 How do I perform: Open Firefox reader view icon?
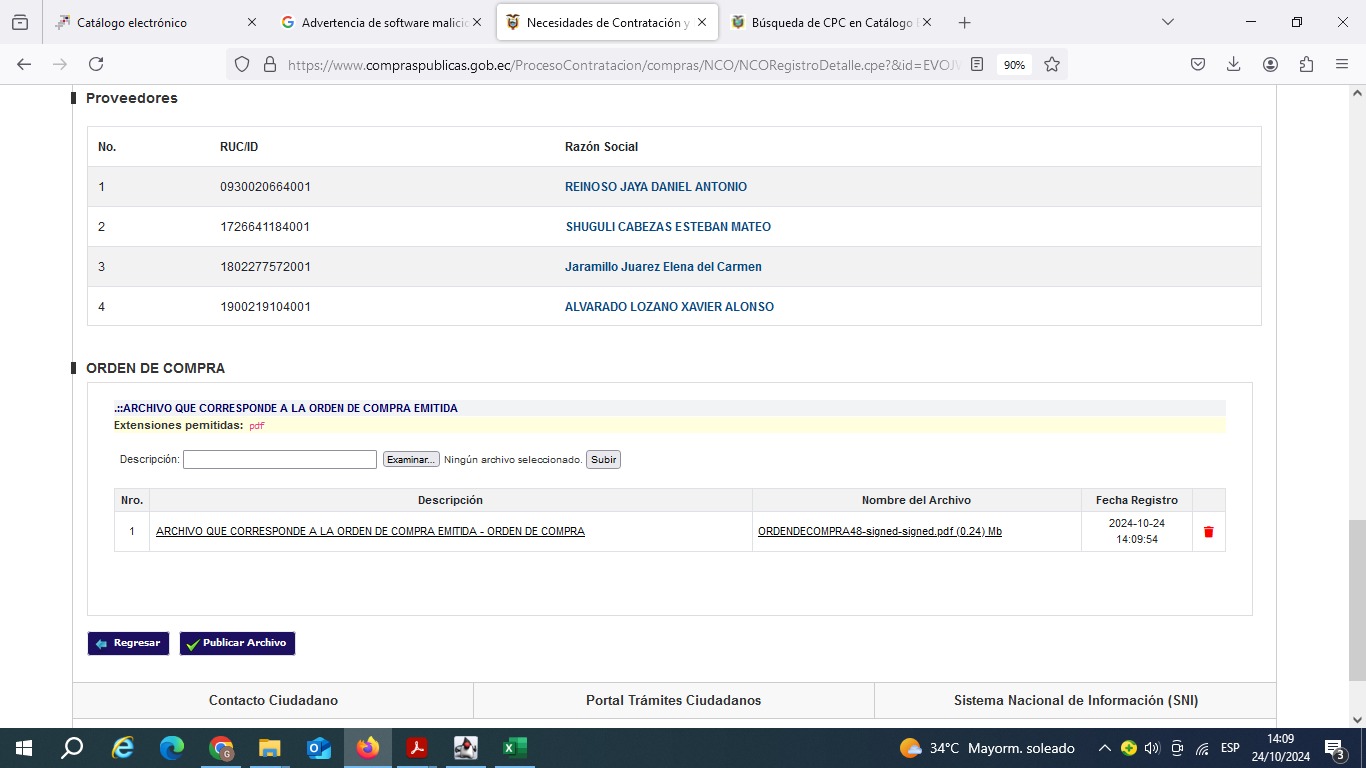tap(977, 64)
